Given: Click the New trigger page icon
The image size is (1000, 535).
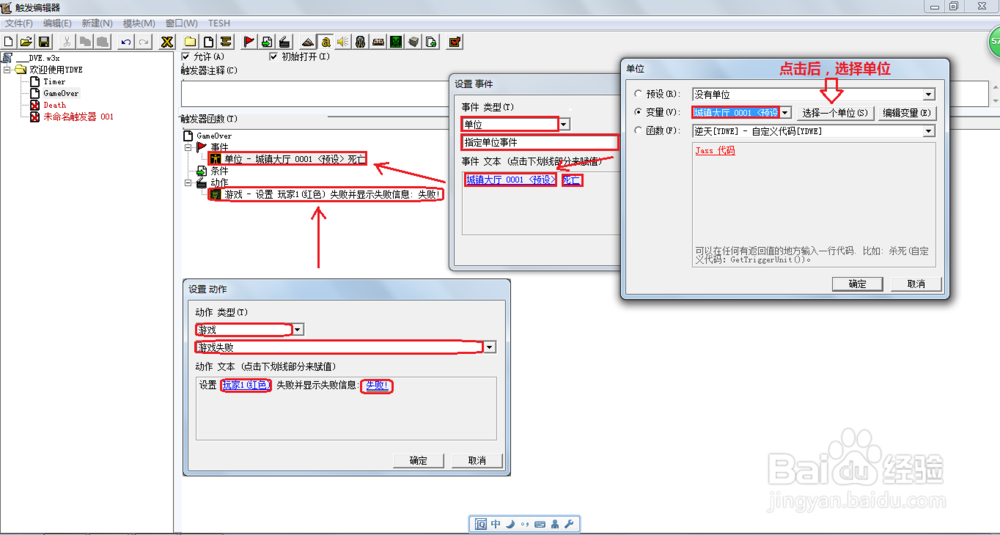Looking at the screenshot, I should [x=208, y=42].
